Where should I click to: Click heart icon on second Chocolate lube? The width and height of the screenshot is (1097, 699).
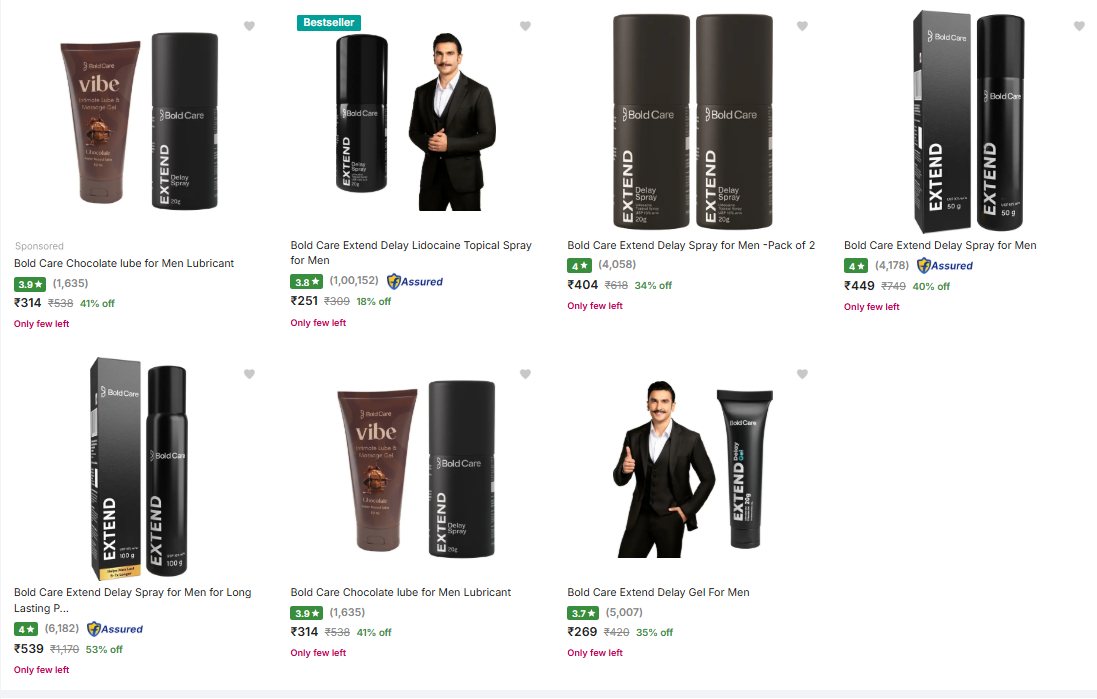[x=525, y=374]
